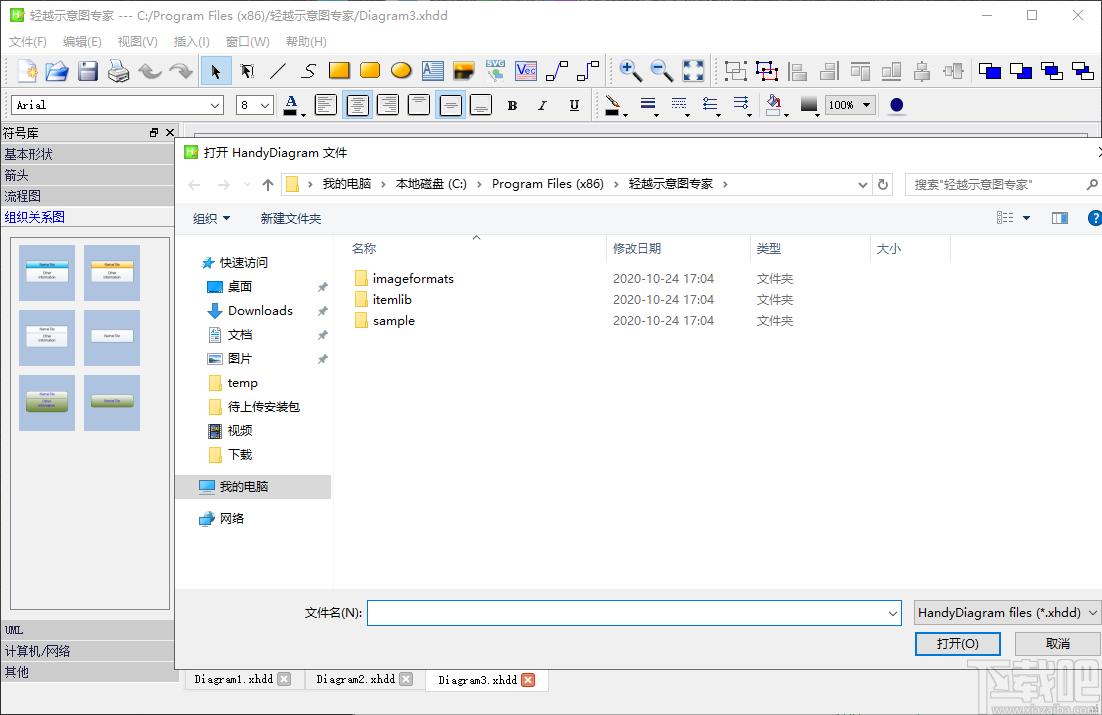Toggle italic text formatting
The image size is (1102, 715).
[x=543, y=105]
